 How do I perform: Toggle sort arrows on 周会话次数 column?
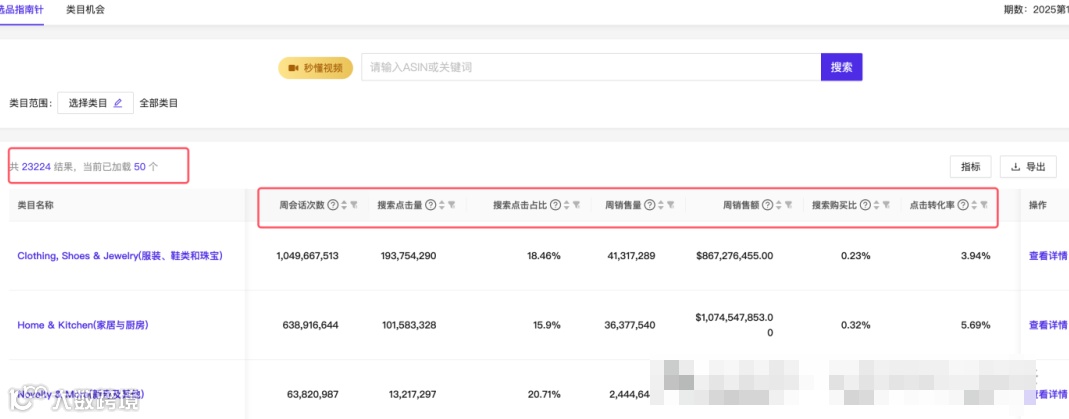[x=344, y=204]
